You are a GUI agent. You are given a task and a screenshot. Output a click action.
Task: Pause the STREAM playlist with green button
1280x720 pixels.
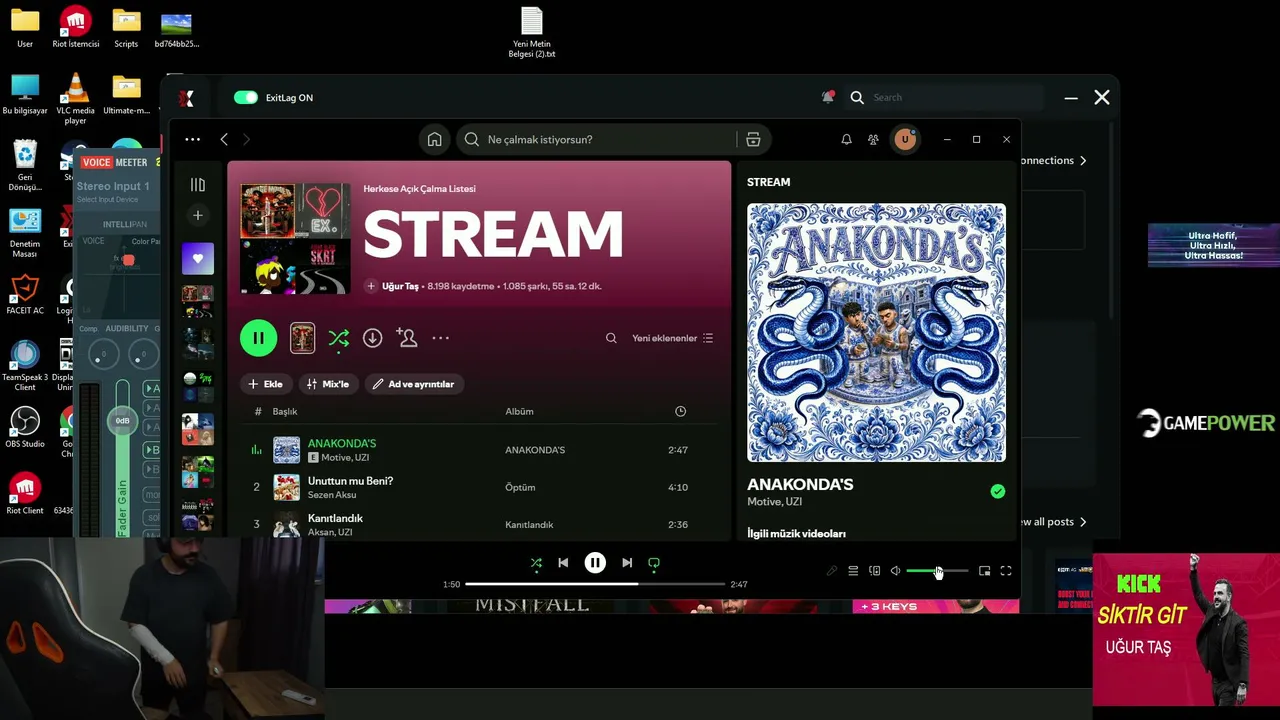coord(258,338)
